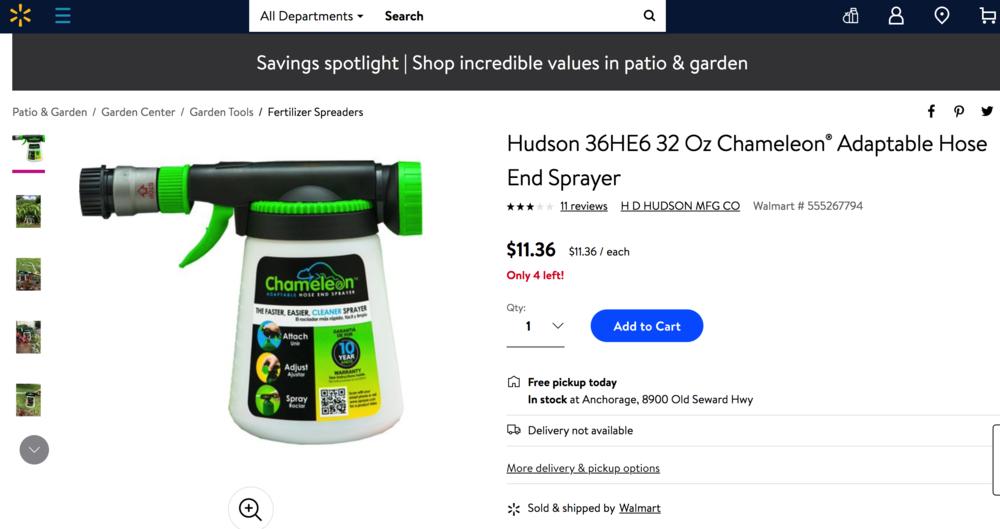
Task: Expand more thumbnails with down chevron
Action: [34, 450]
